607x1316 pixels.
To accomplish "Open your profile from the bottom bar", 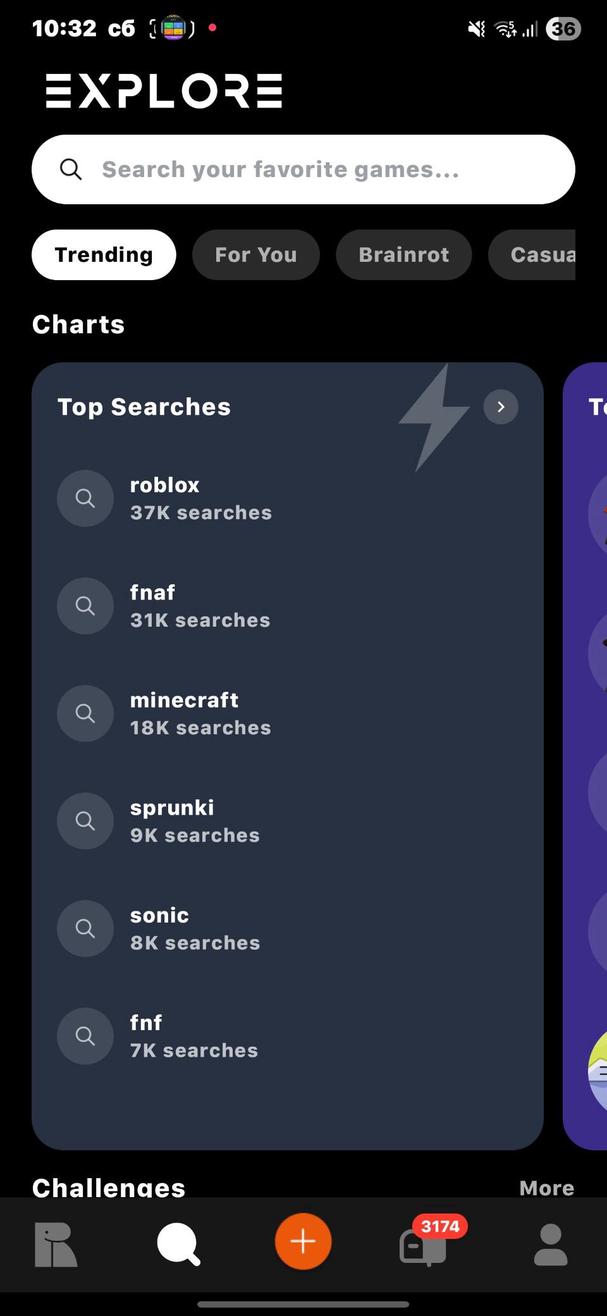I will pyautogui.click(x=549, y=1243).
